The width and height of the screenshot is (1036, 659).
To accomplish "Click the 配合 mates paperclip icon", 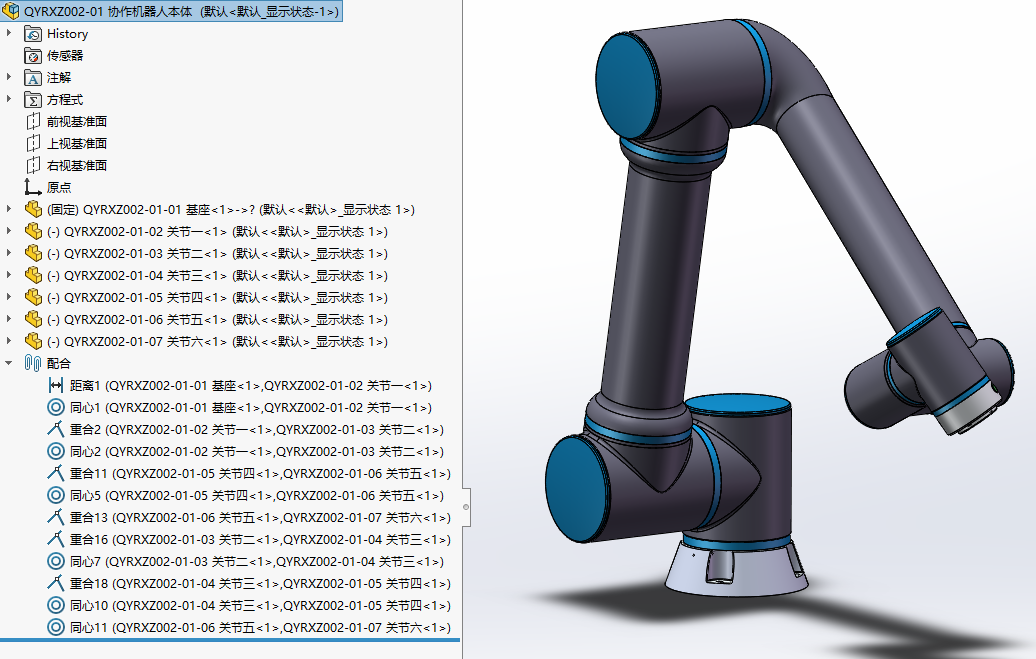I will click(33, 363).
